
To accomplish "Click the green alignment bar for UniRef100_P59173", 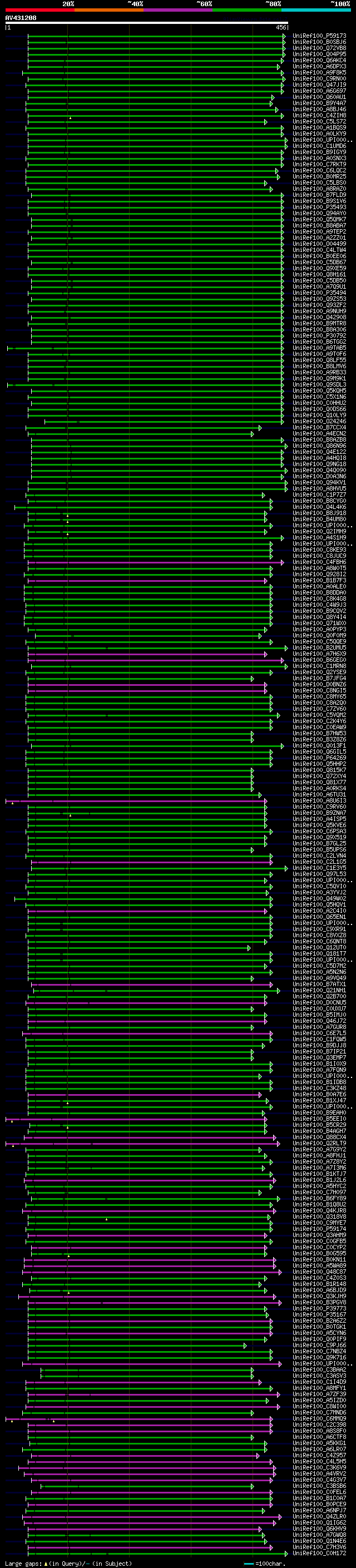I will [156, 36].
